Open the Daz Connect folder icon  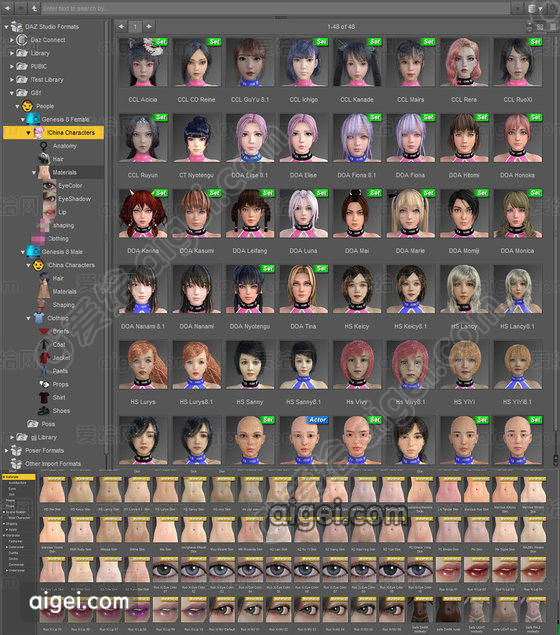click(21, 40)
